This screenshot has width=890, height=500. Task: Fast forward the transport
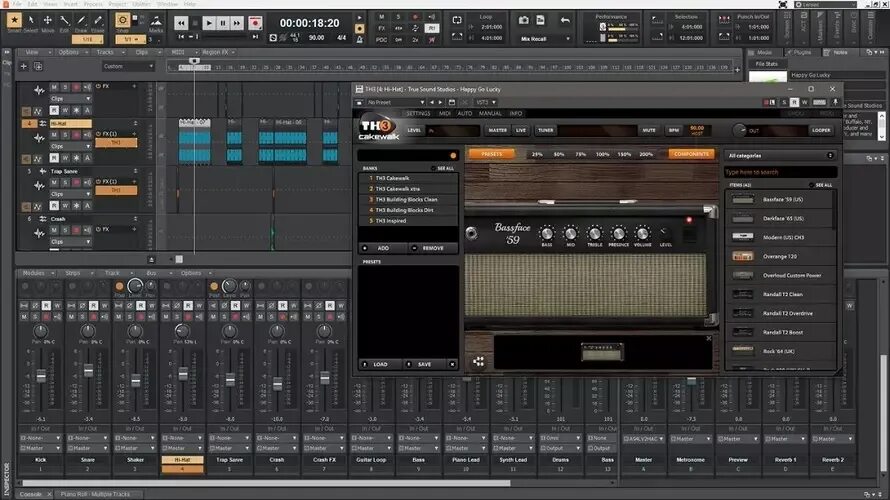pos(237,23)
